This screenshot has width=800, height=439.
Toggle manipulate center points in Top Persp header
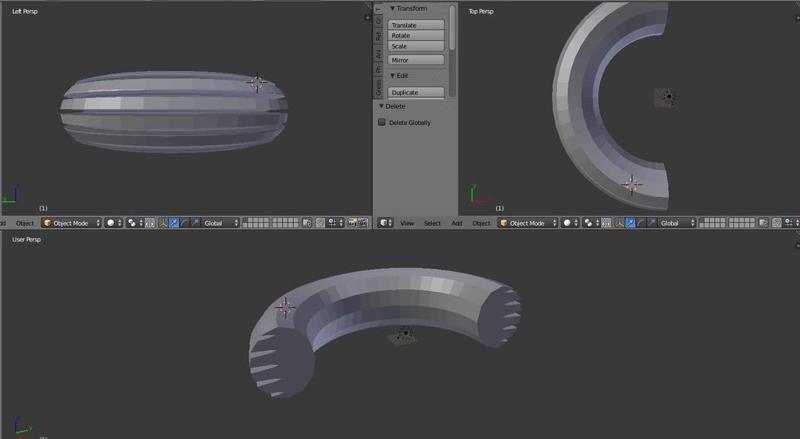pyautogui.click(x=606, y=223)
